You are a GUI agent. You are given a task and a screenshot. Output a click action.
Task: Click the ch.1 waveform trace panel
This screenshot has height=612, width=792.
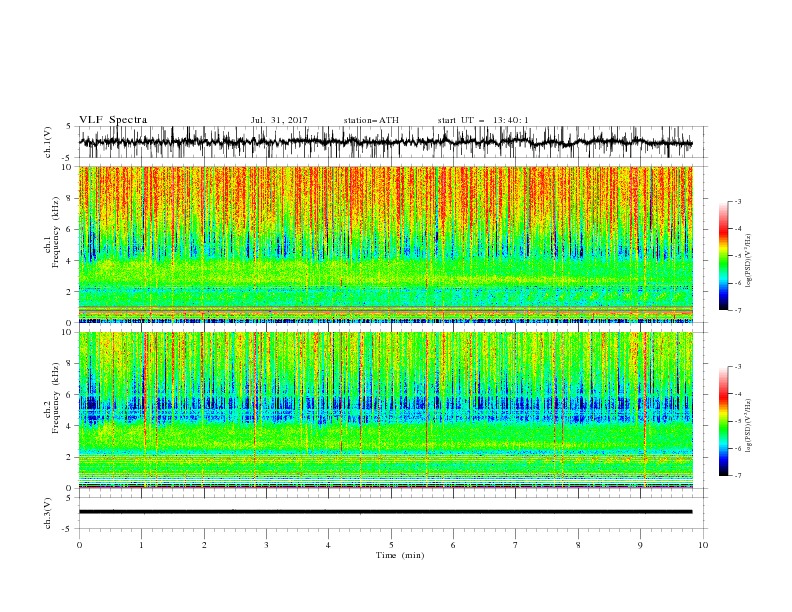(392, 142)
